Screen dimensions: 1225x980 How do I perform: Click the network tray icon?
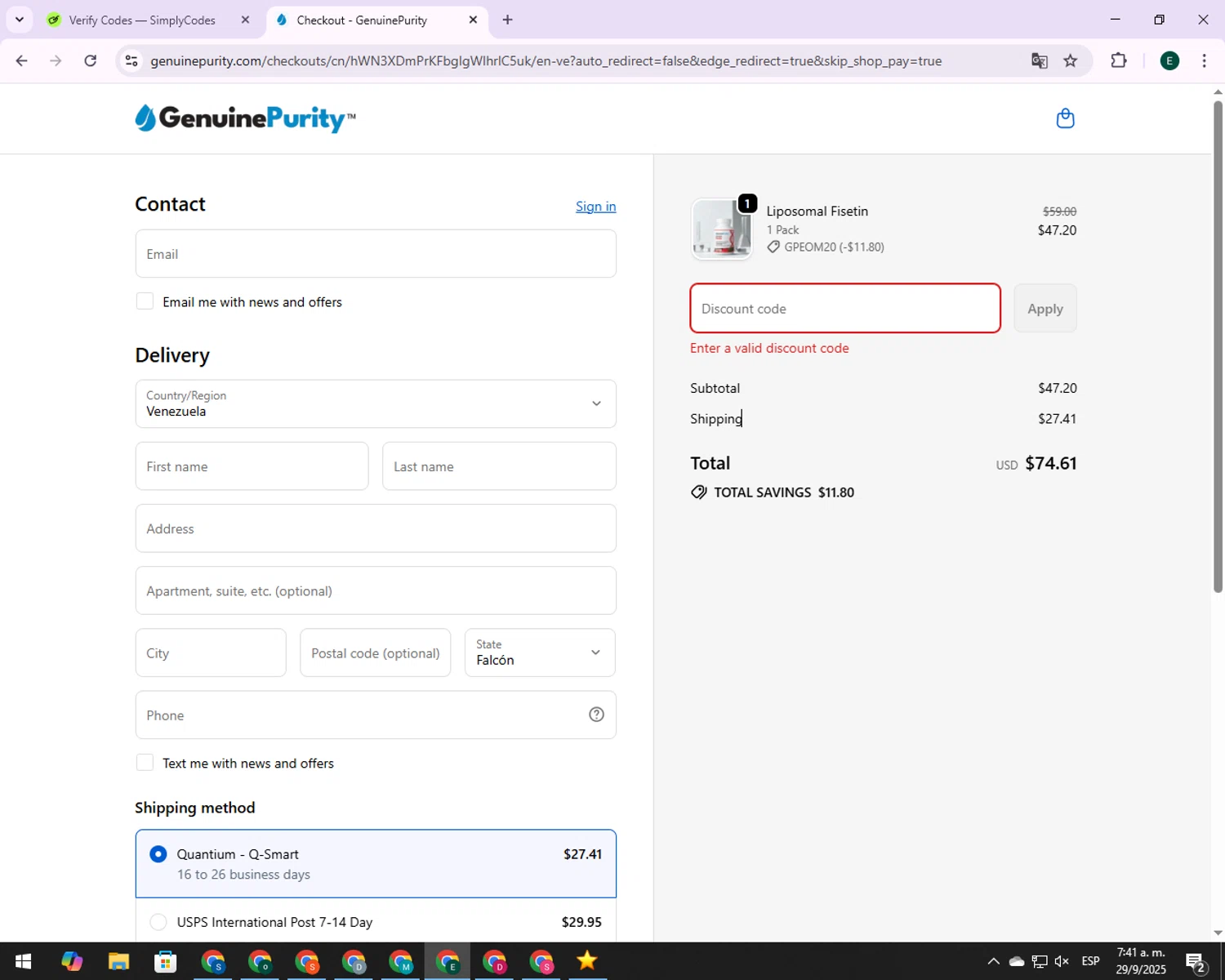point(1039,961)
